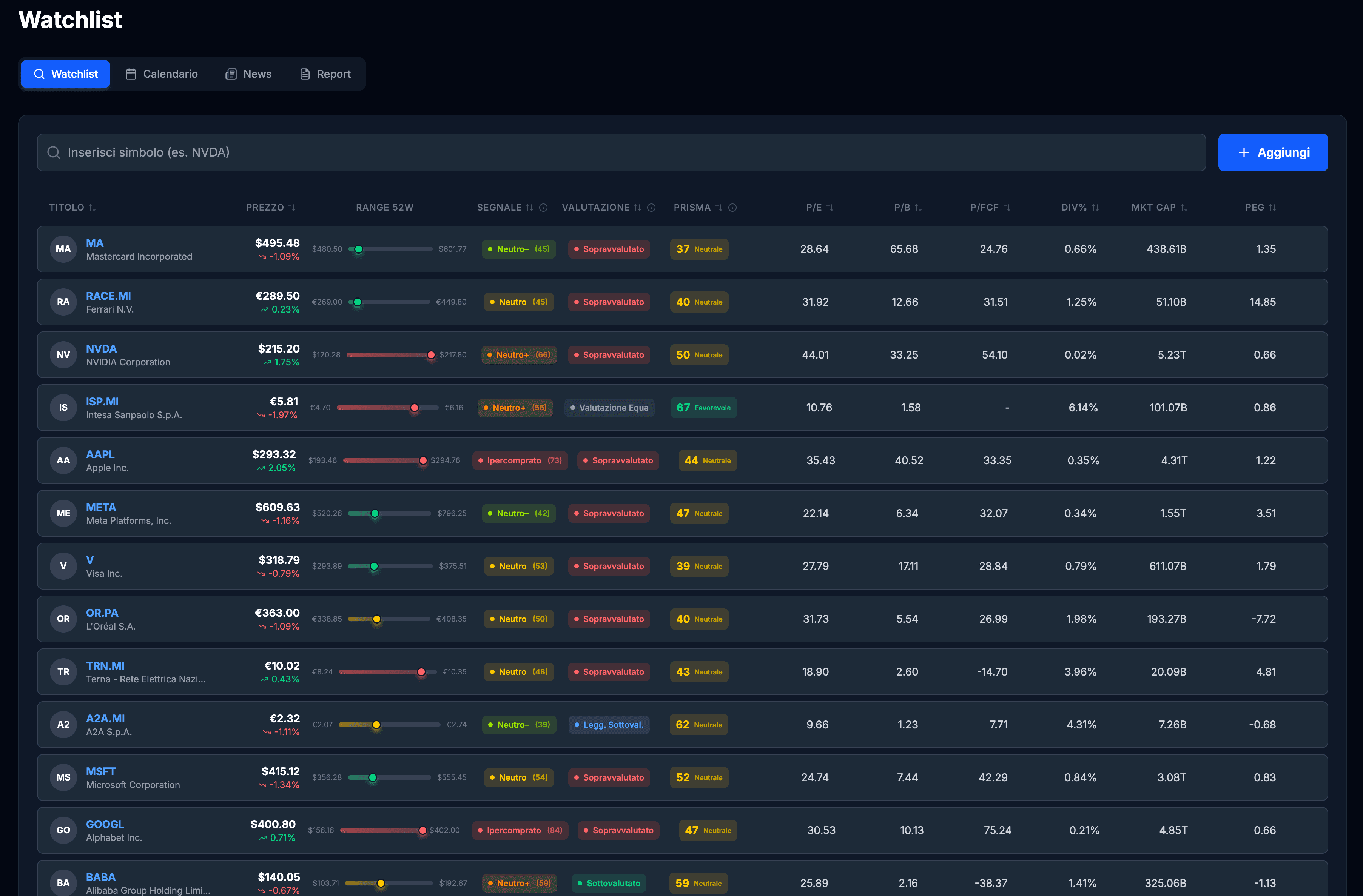Switch to the News tab
The width and height of the screenshot is (1363, 896).
click(248, 74)
